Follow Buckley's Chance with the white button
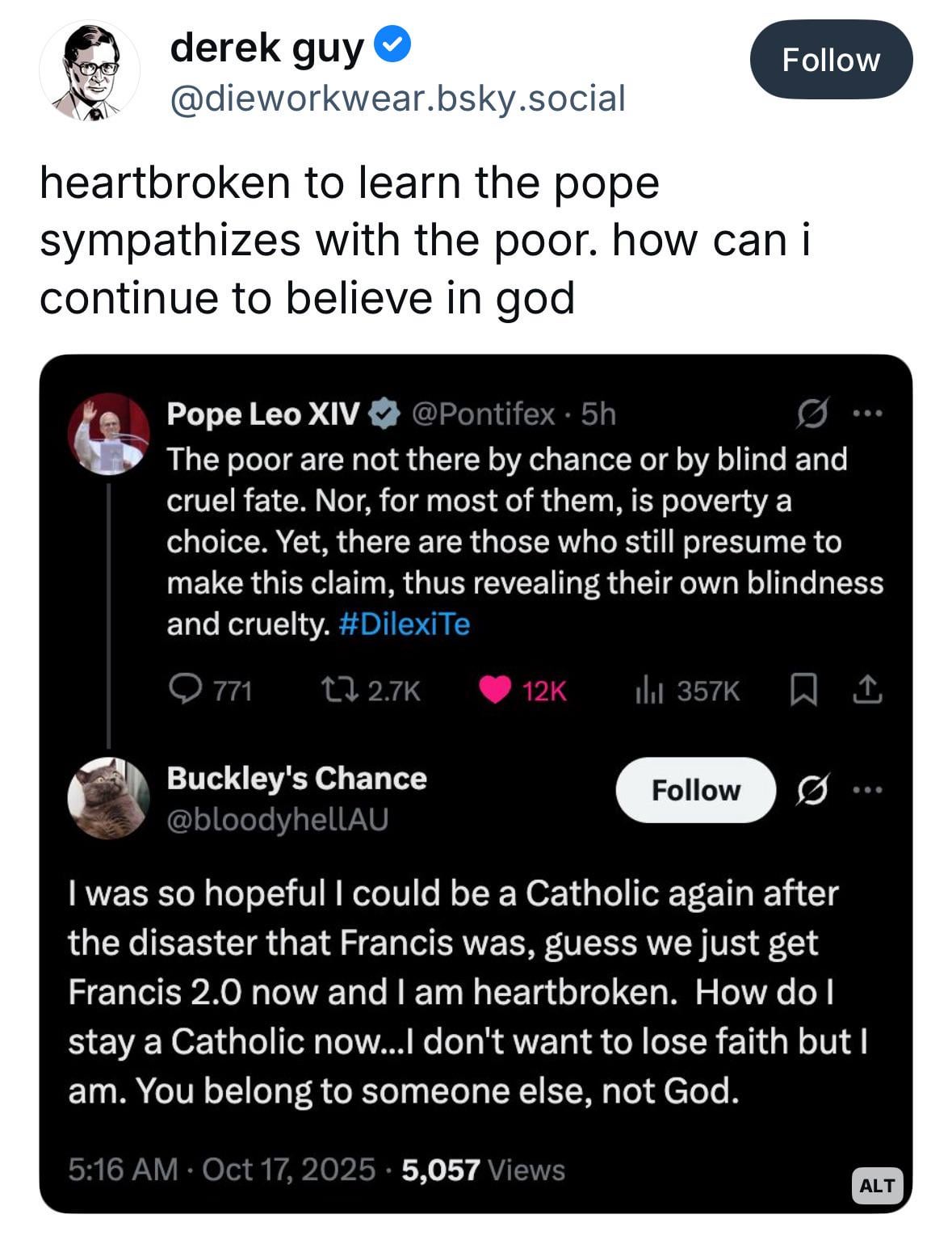The height and width of the screenshot is (1244, 952). (695, 790)
